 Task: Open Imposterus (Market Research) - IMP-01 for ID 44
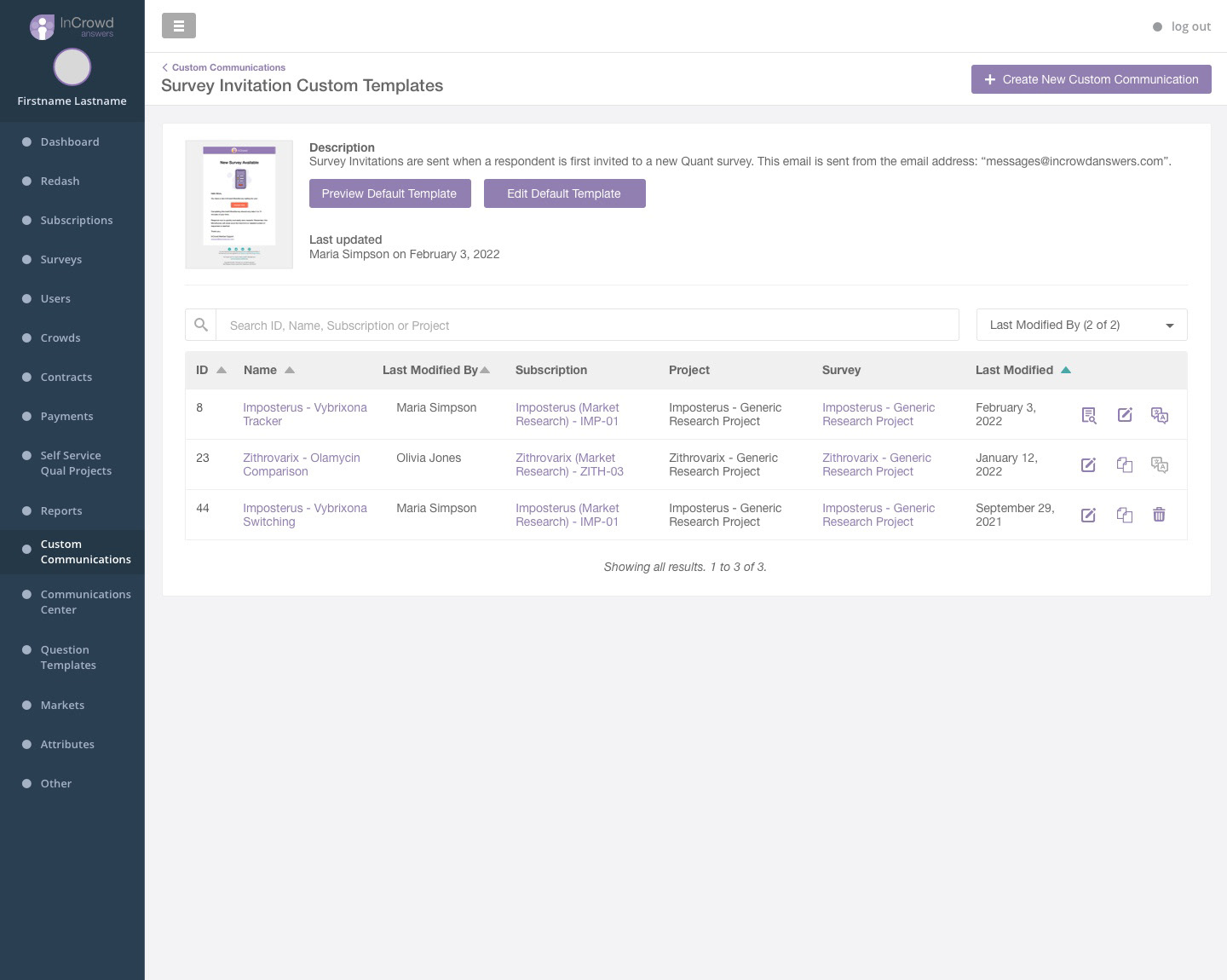tap(567, 515)
